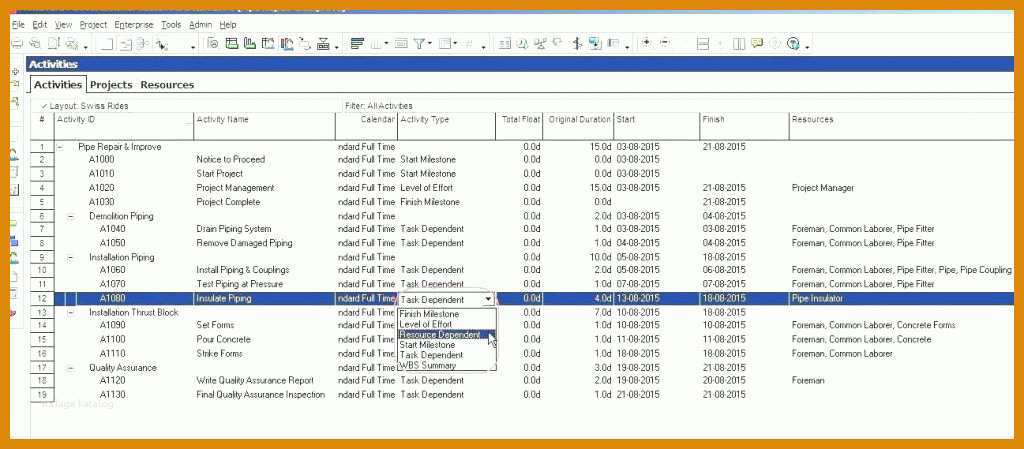Open dropdown arrow next to Filter funnel
The height and width of the screenshot is (449, 1024).
[x=429, y=45]
